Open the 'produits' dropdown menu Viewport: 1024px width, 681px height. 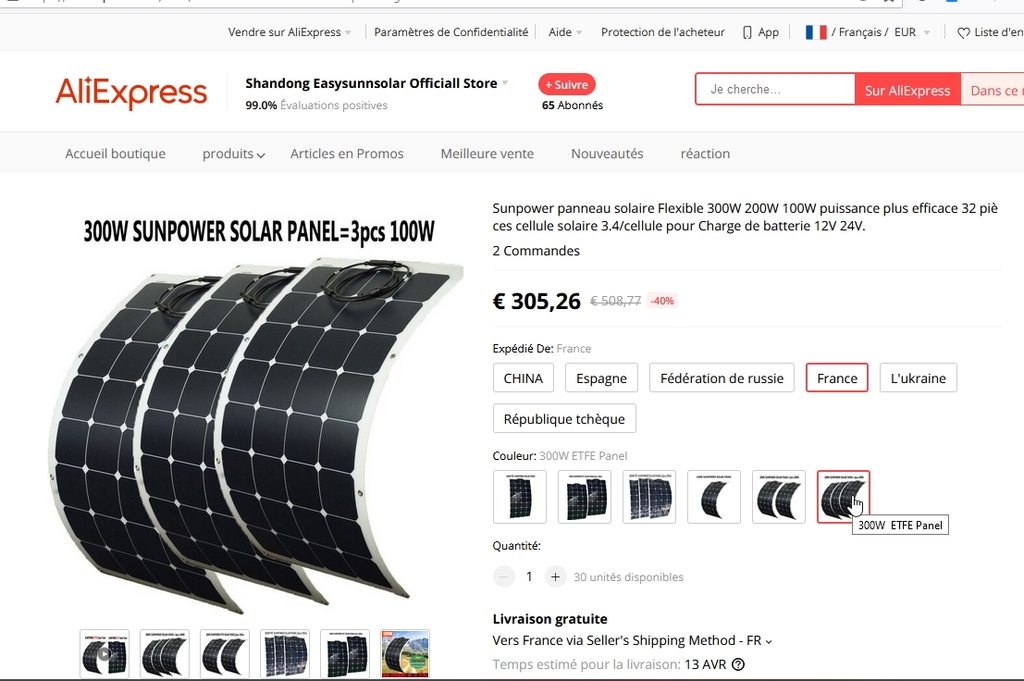point(233,153)
